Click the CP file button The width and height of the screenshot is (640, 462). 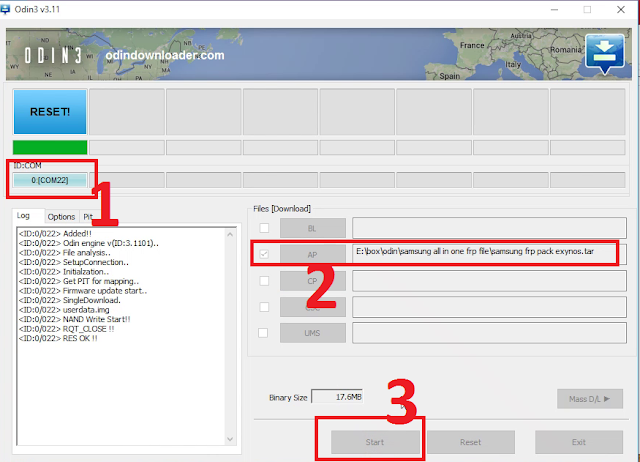(313, 281)
